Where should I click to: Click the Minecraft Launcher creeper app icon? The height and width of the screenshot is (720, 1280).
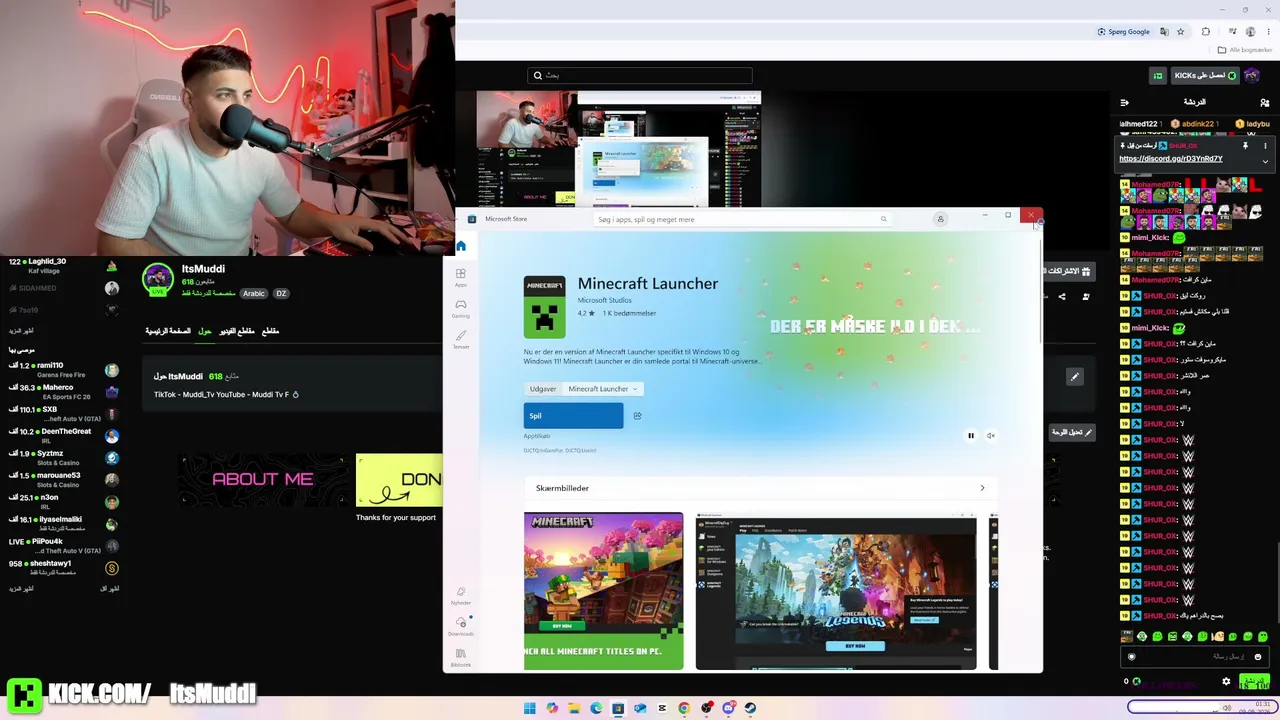tap(544, 307)
